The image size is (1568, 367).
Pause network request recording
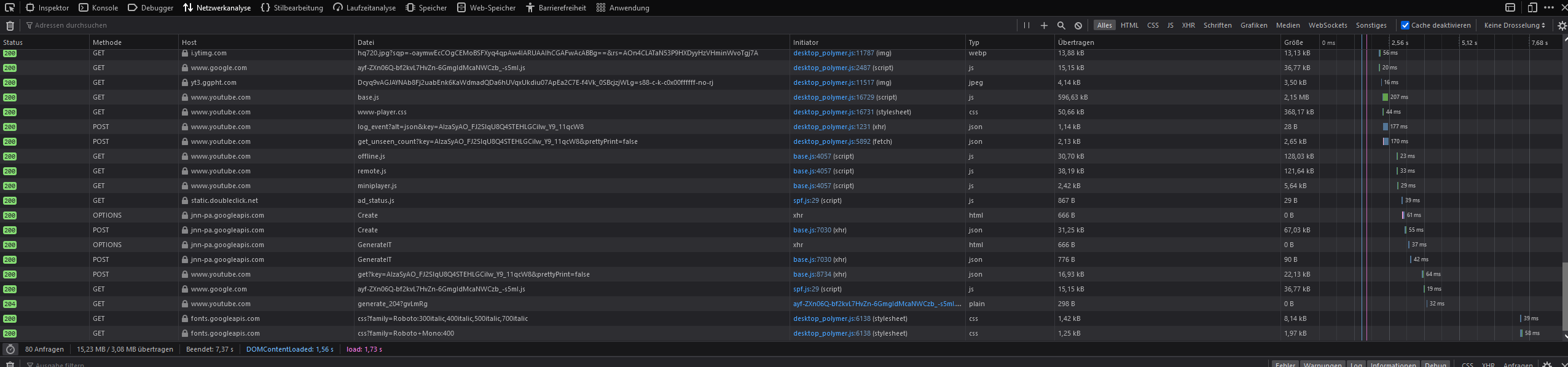[1026, 25]
